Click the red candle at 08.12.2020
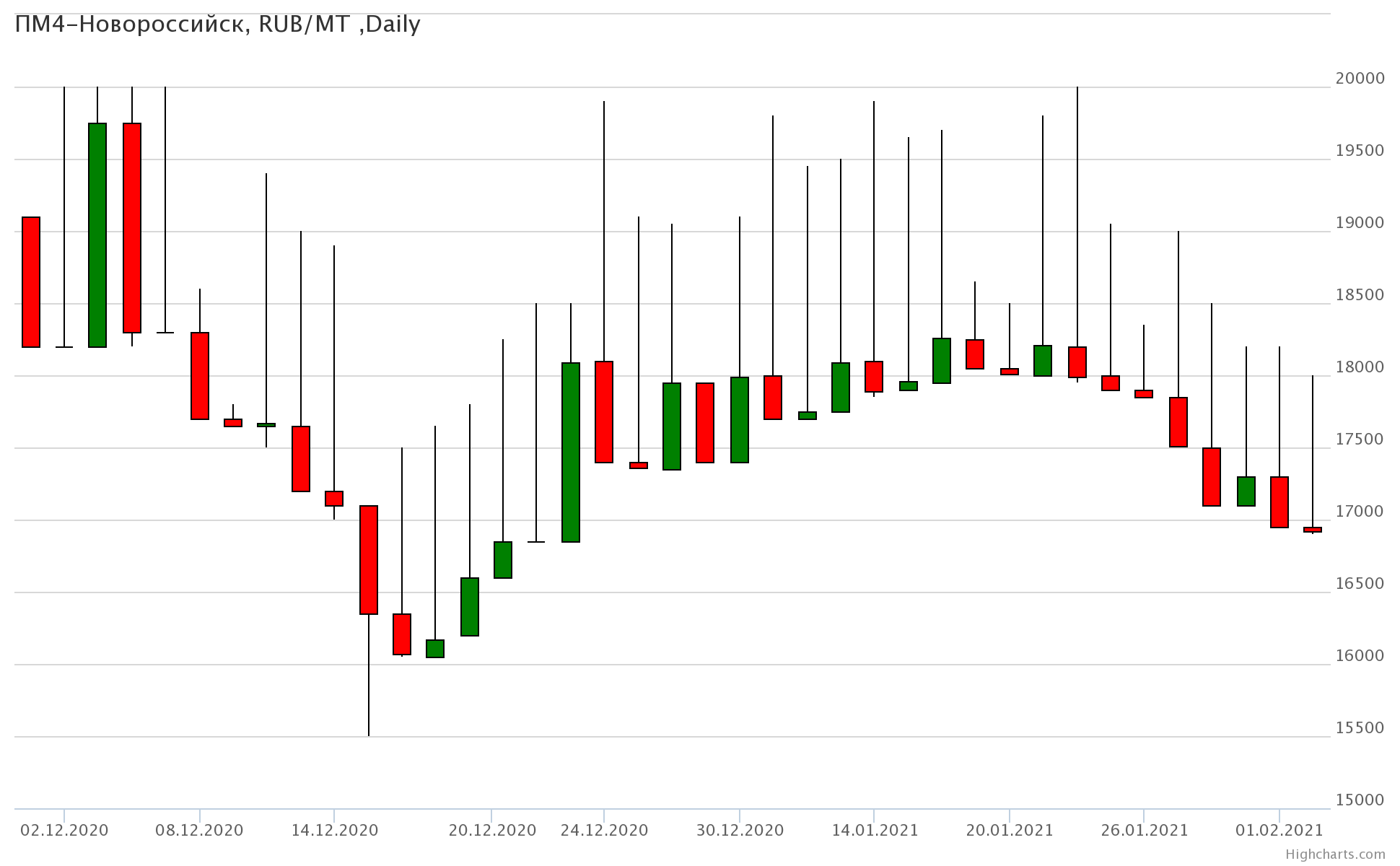 point(200,375)
